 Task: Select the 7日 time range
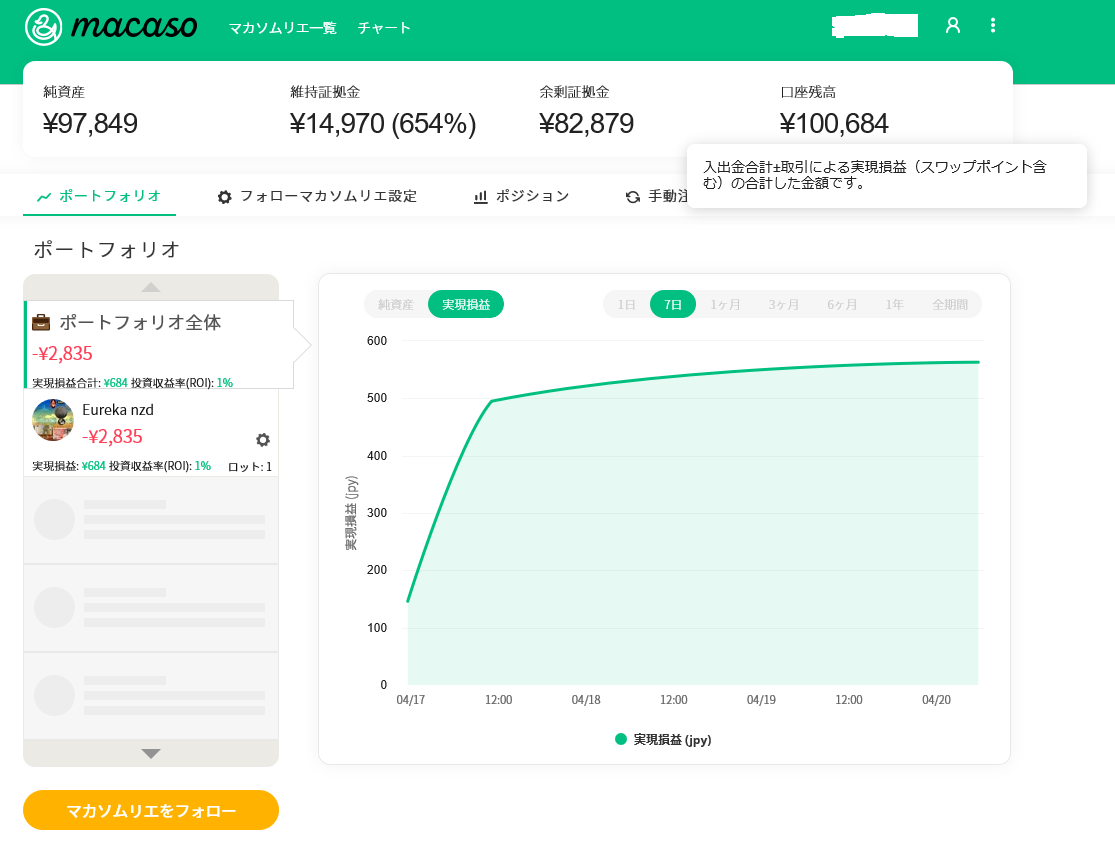(x=673, y=304)
